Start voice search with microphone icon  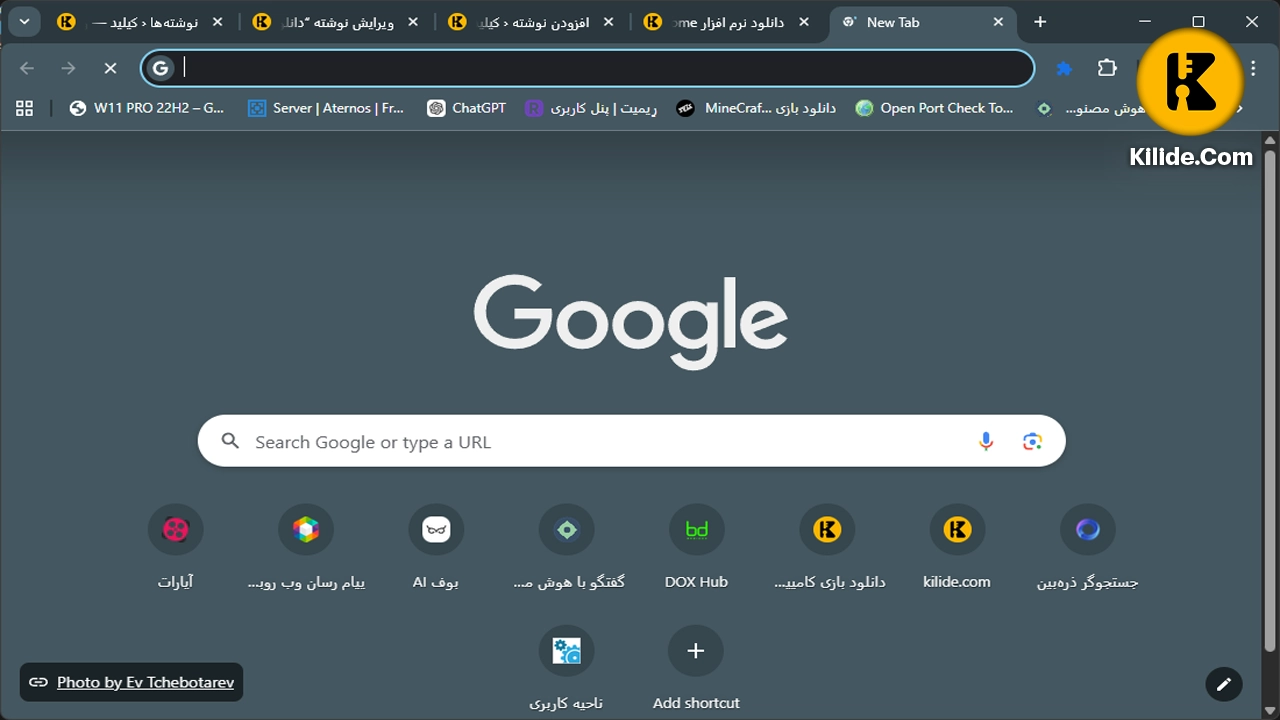pyautogui.click(x=986, y=441)
